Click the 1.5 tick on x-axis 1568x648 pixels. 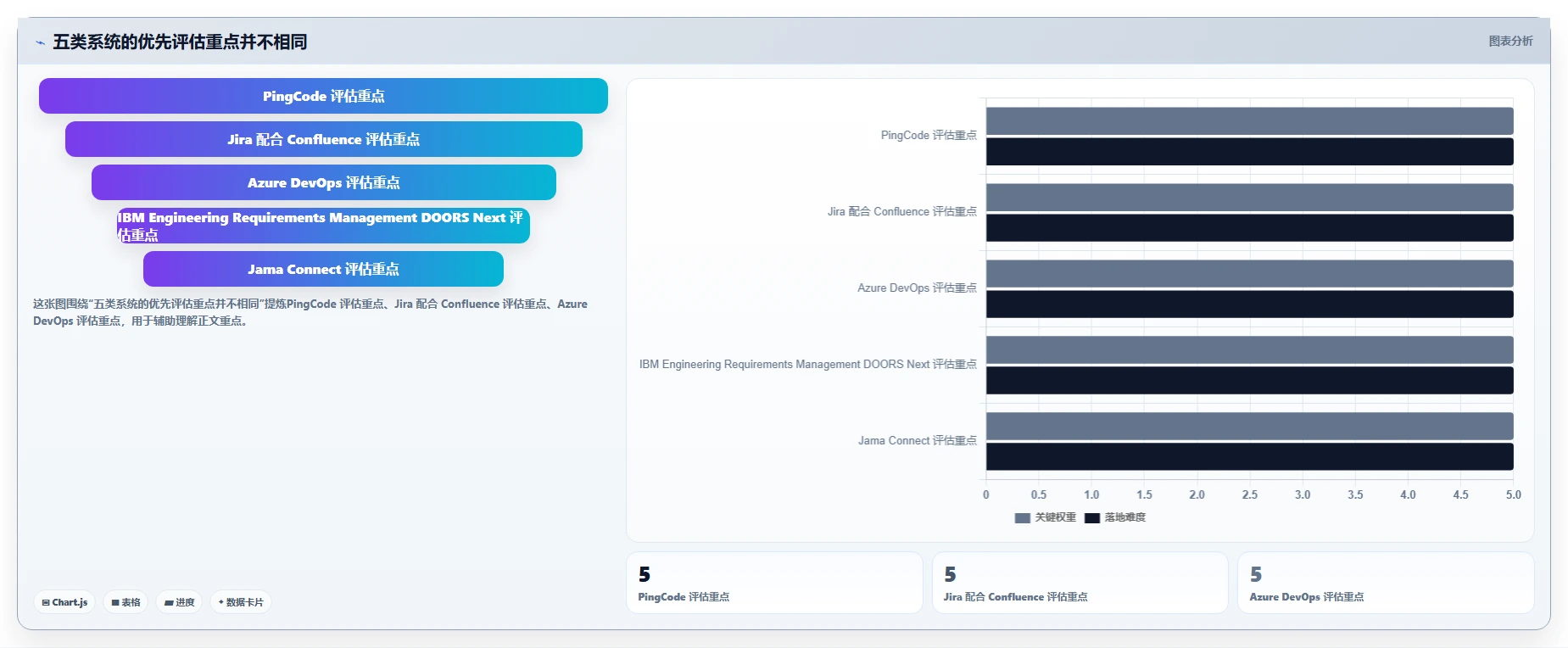(x=1144, y=494)
